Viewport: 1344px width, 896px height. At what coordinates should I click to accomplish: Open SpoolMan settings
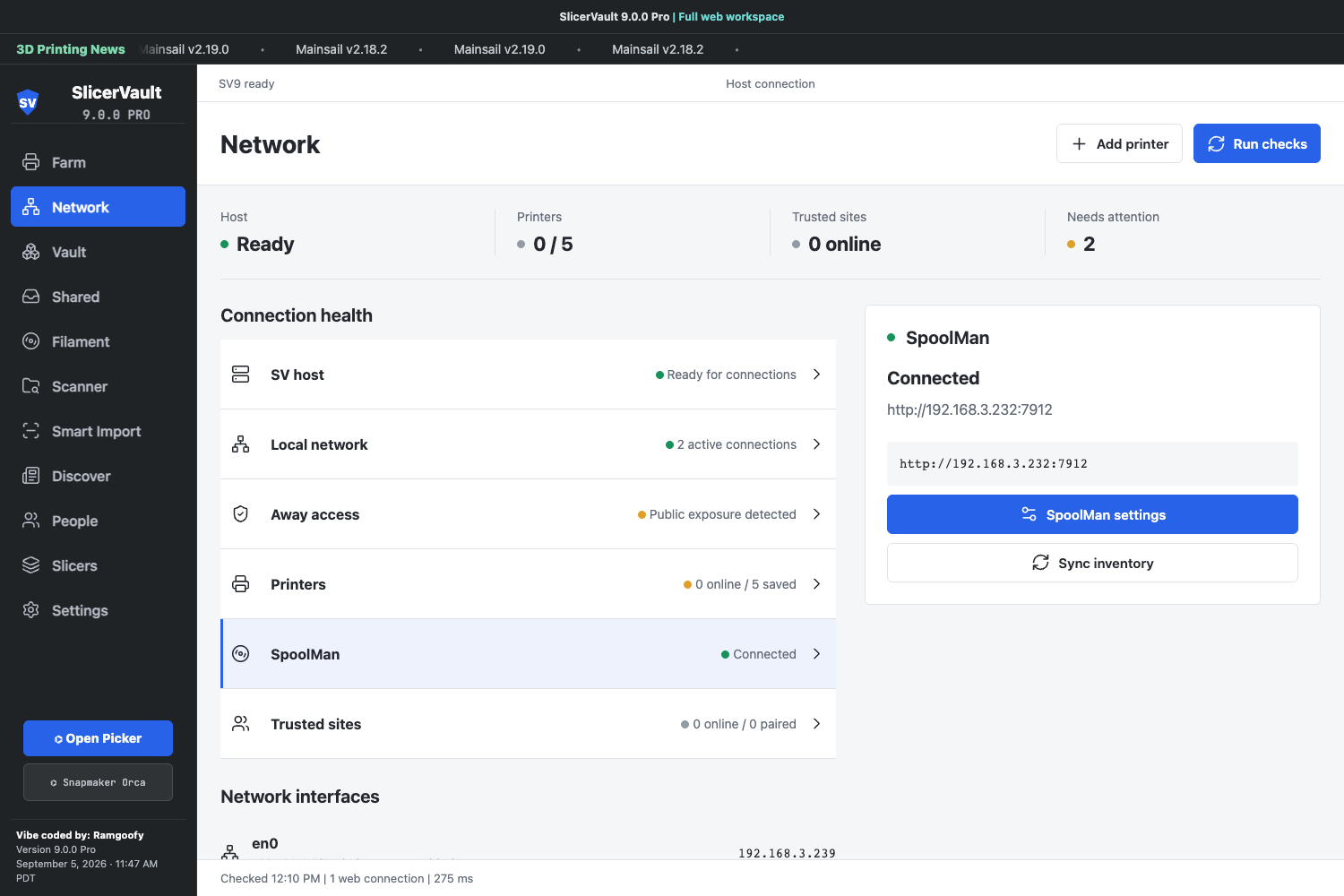(x=1092, y=514)
